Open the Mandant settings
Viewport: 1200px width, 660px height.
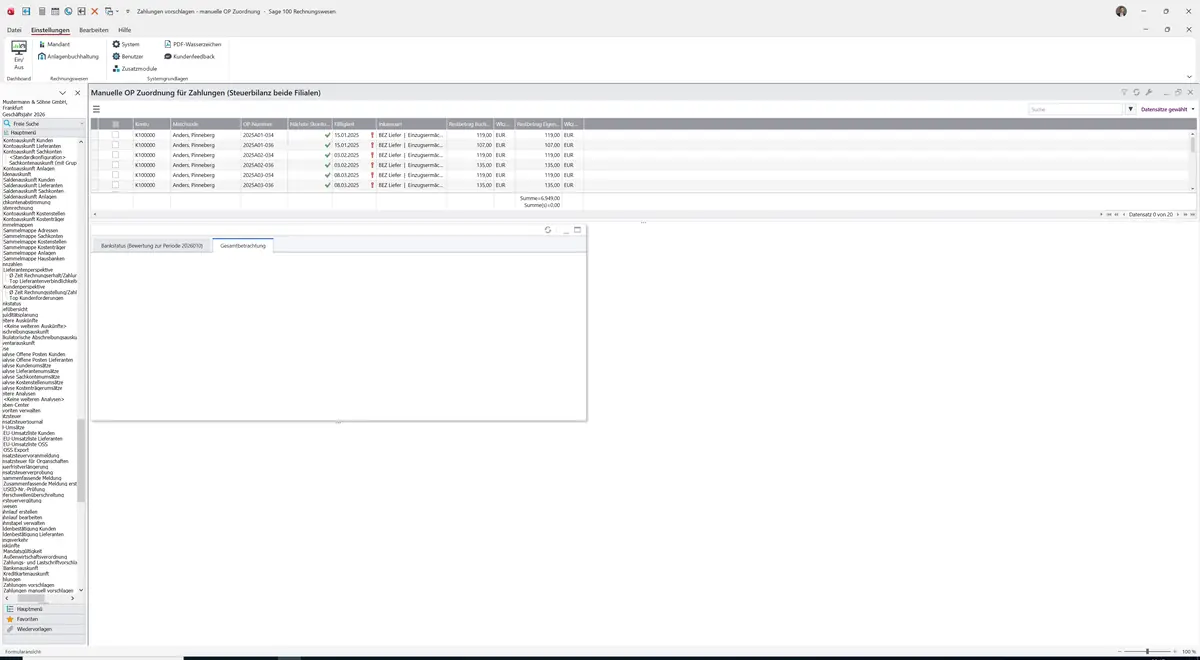click(x=54, y=45)
